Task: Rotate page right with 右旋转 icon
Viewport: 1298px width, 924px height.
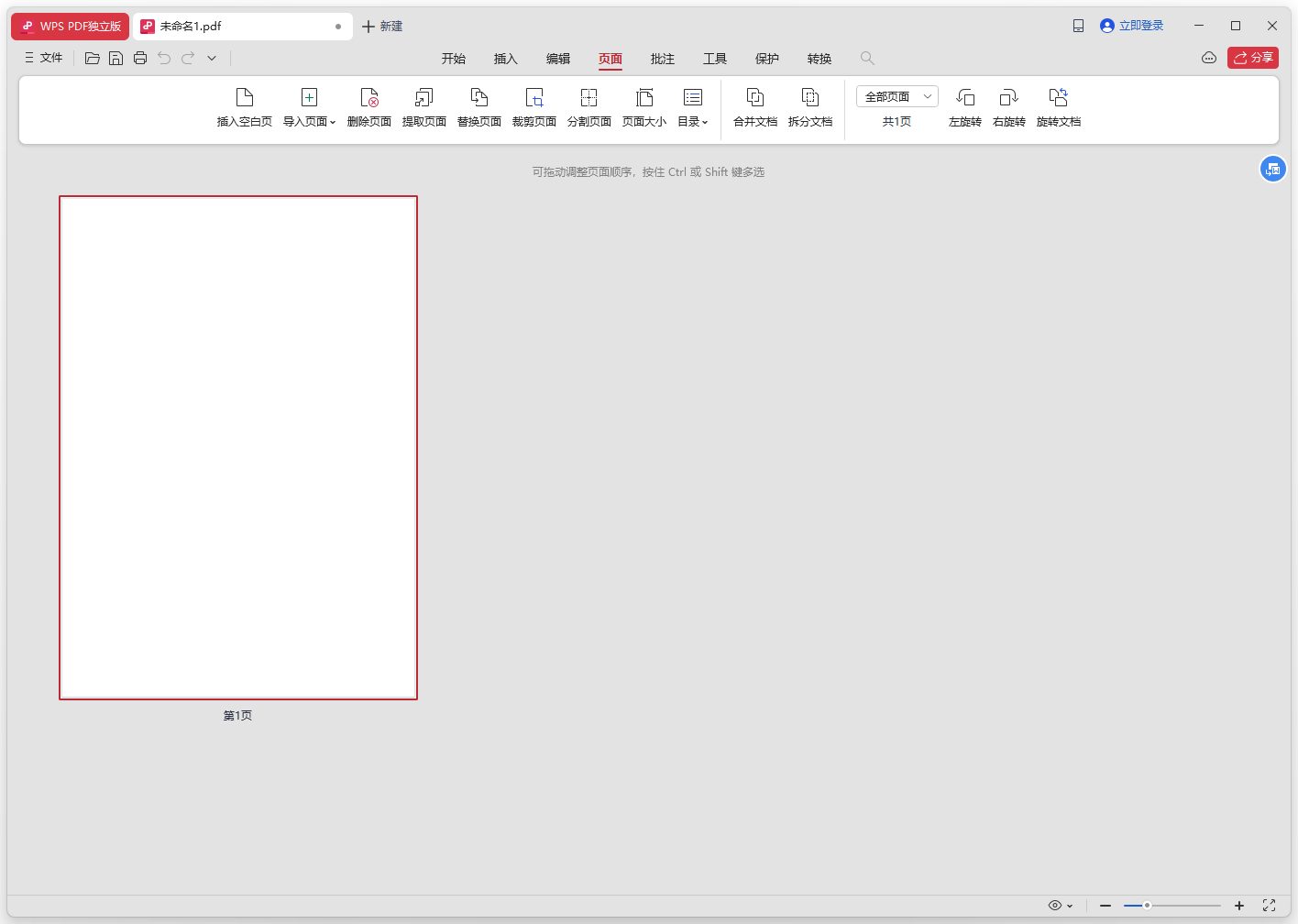Action: (x=1008, y=105)
